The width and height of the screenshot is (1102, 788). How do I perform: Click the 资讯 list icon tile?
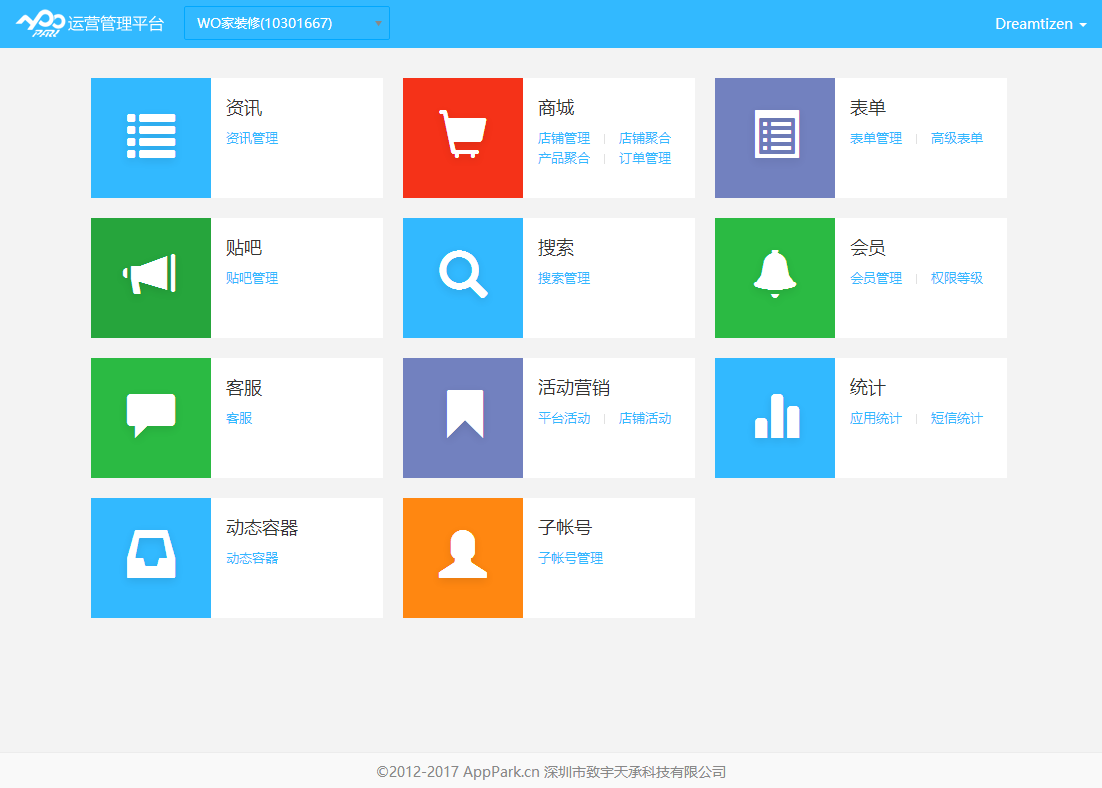pyautogui.click(x=150, y=137)
